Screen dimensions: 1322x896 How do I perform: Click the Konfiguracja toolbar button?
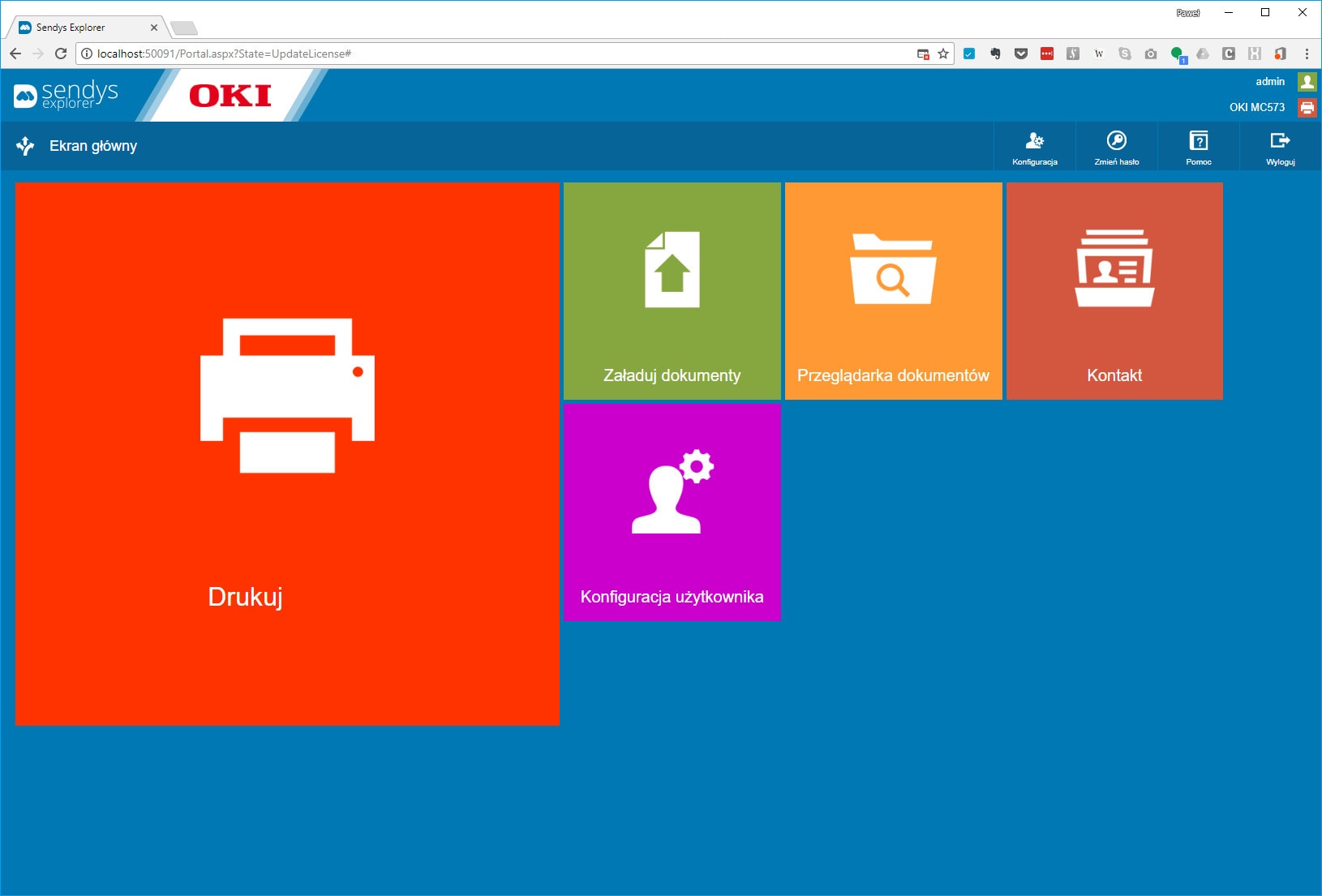pyautogui.click(x=1035, y=147)
